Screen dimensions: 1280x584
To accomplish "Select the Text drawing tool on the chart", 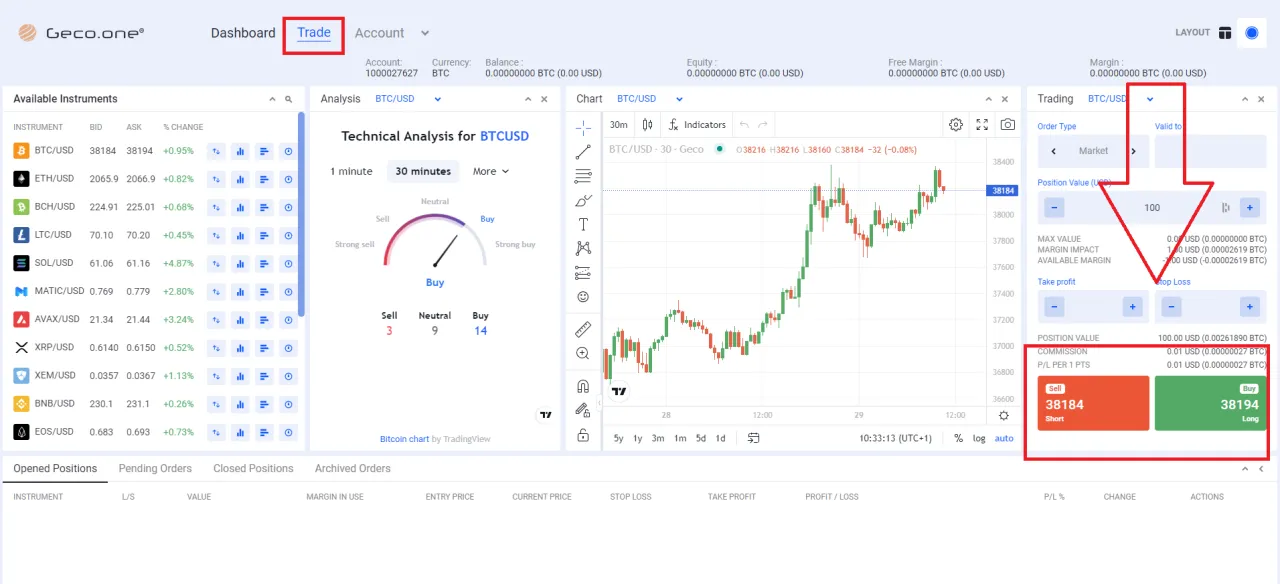I will tap(583, 224).
